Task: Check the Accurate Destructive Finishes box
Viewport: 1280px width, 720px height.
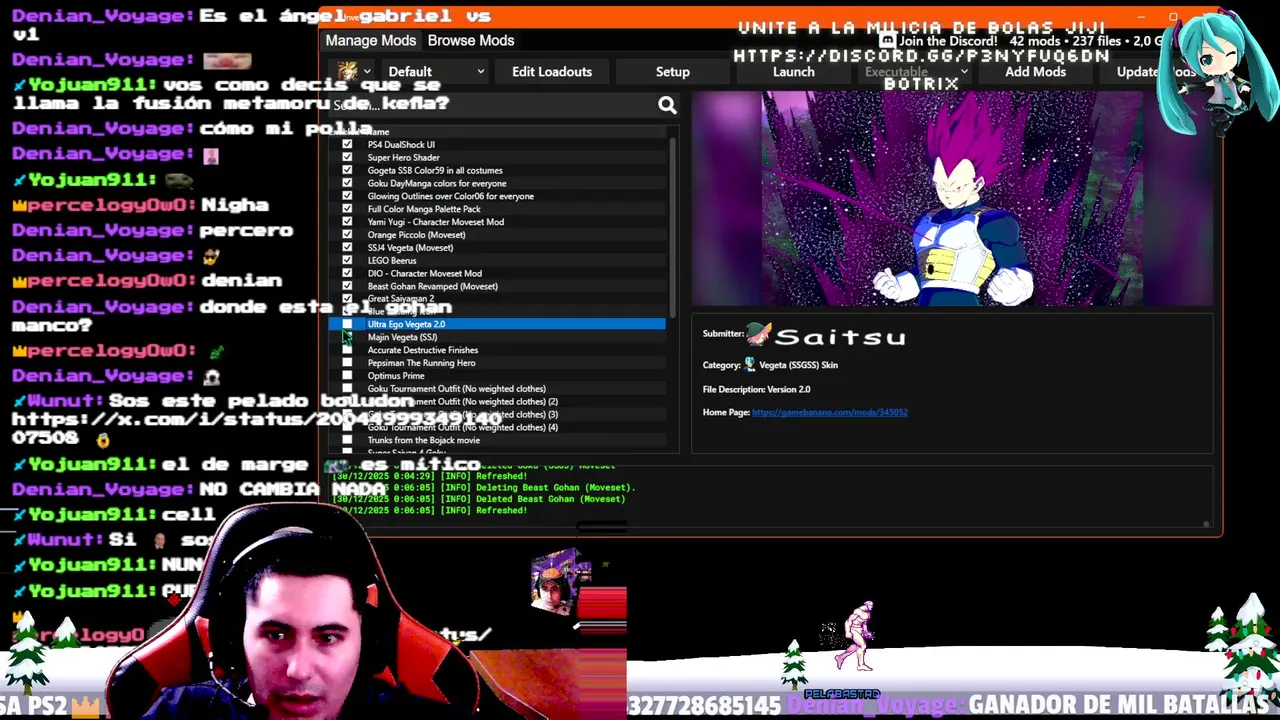Action: tap(347, 351)
